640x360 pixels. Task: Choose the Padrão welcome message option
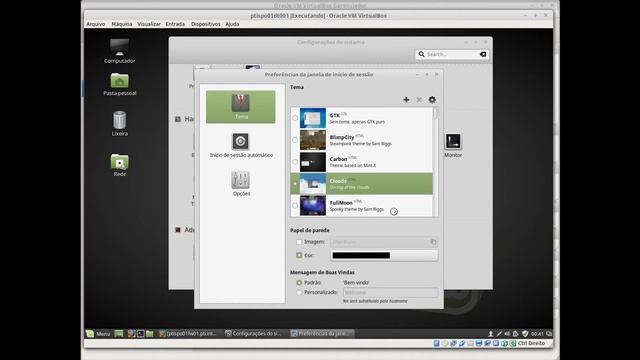(299, 282)
